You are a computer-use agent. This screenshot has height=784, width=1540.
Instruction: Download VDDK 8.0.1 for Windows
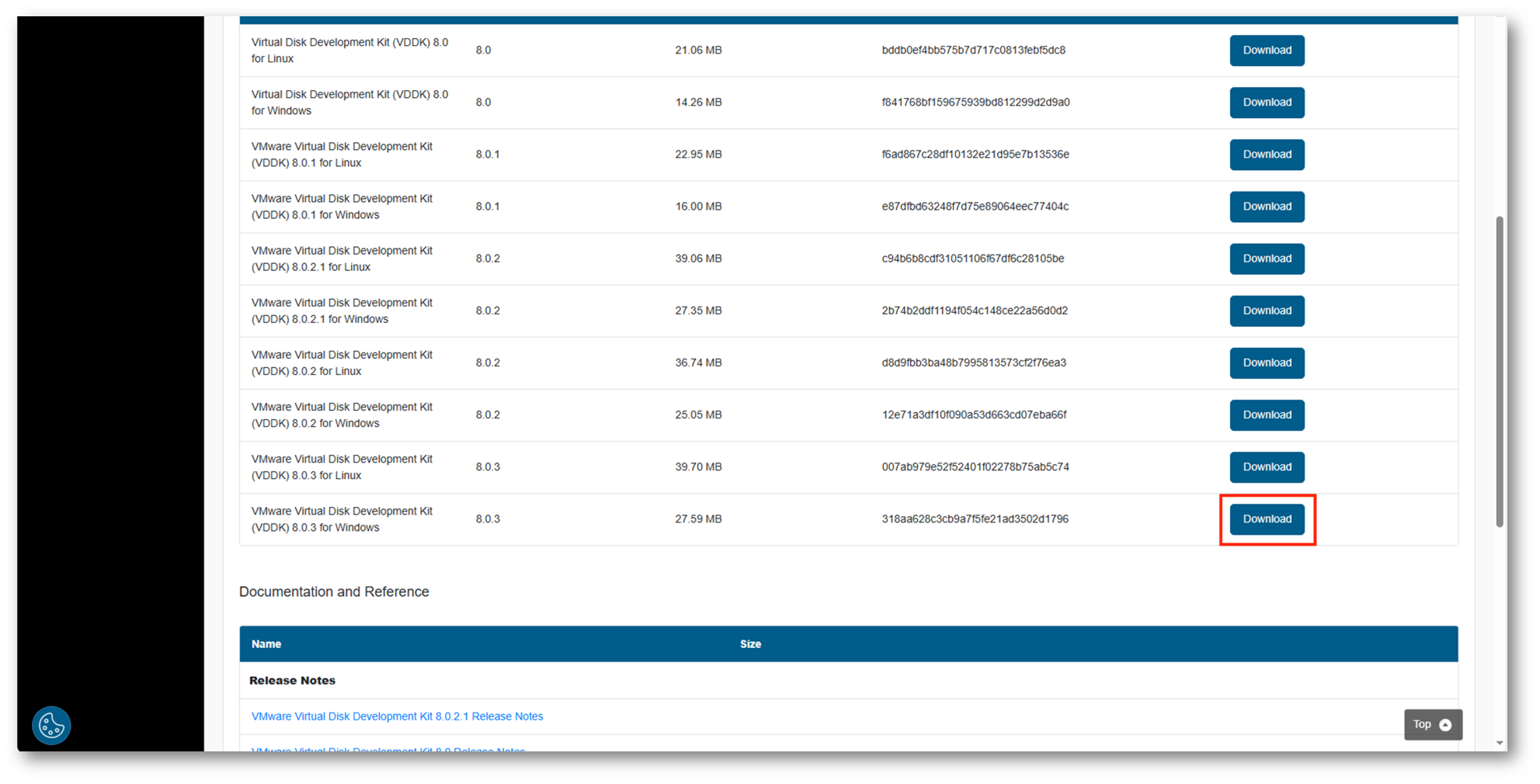1267,206
